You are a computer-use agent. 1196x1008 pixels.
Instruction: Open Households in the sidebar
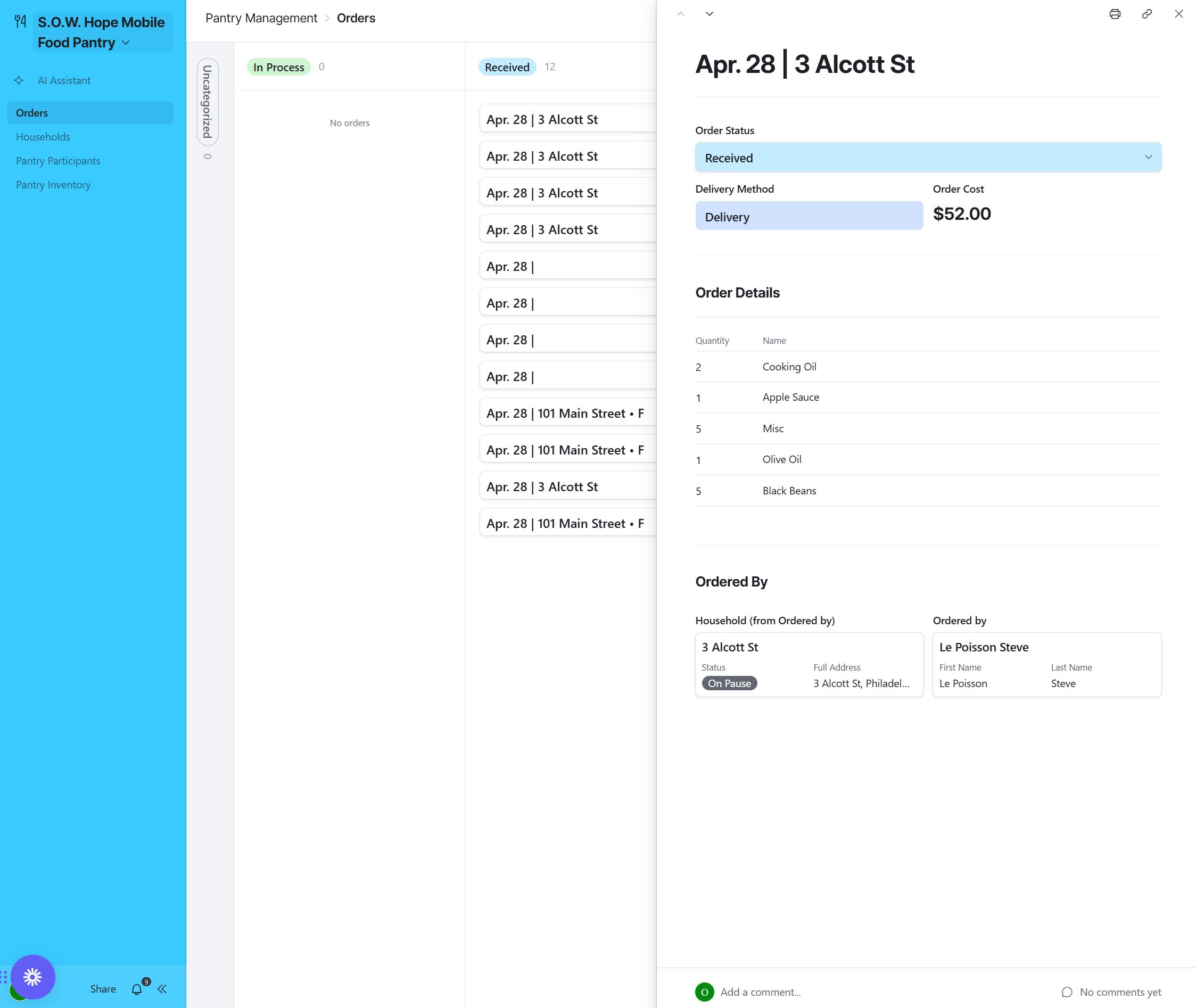pyautogui.click(x=43, y=137)
